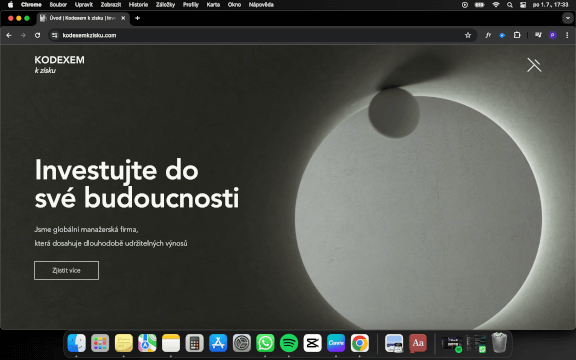Open the Trash in the Dock

point(499,342)
